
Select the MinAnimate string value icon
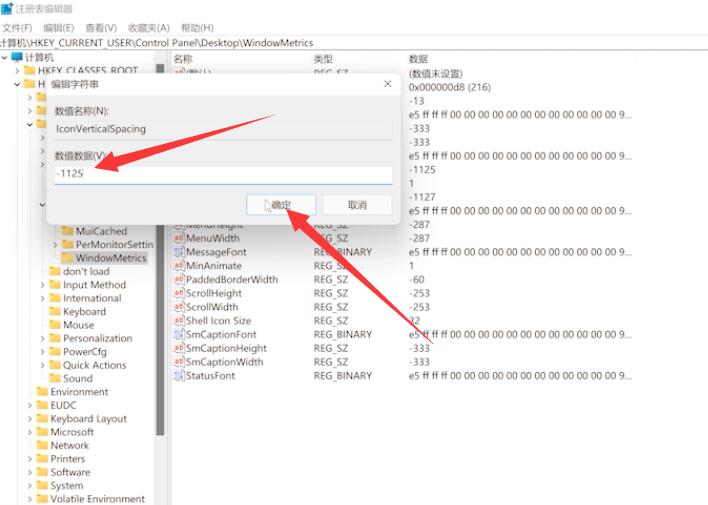click(179, 267)
